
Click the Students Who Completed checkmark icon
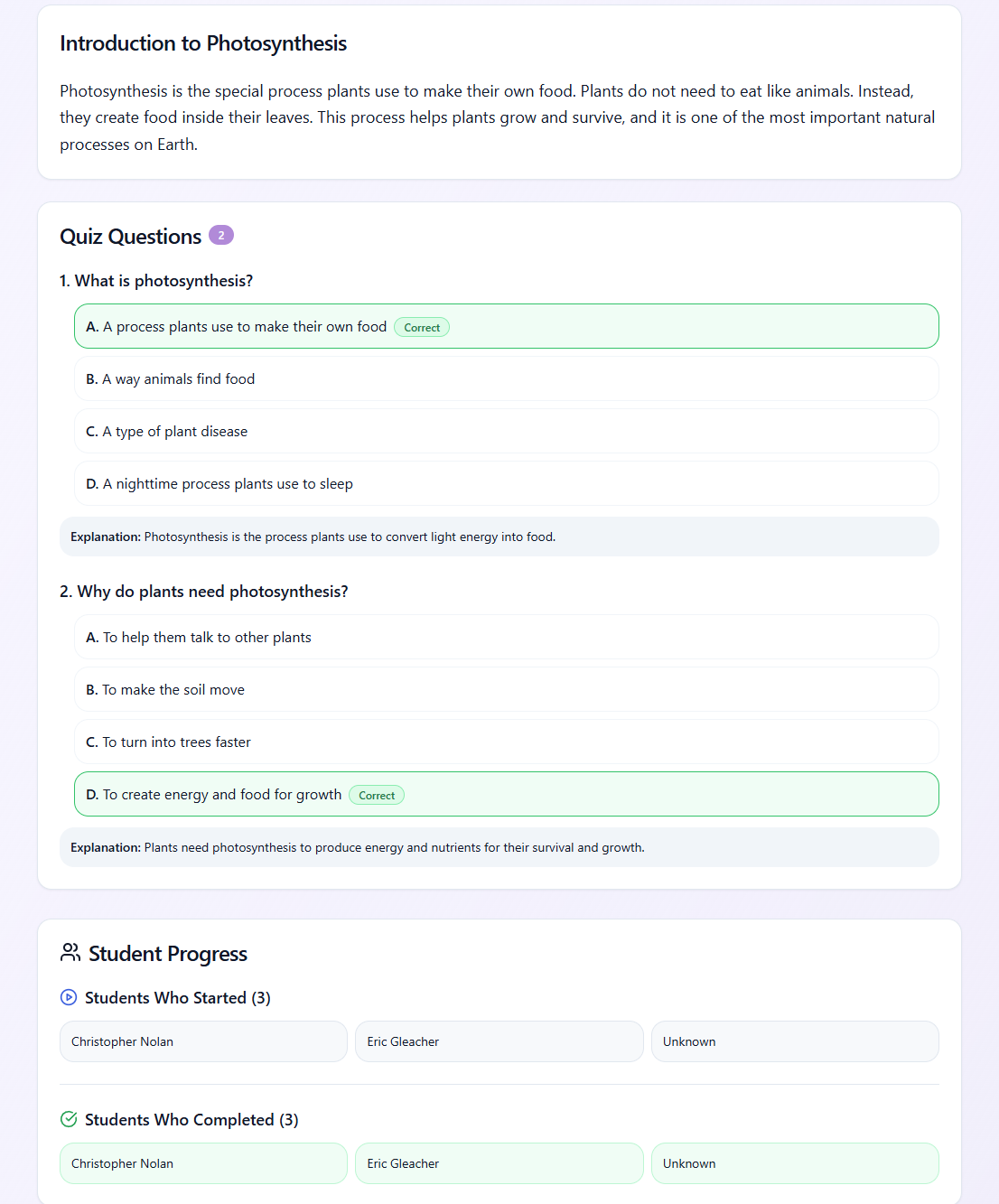click(69, 1119)
